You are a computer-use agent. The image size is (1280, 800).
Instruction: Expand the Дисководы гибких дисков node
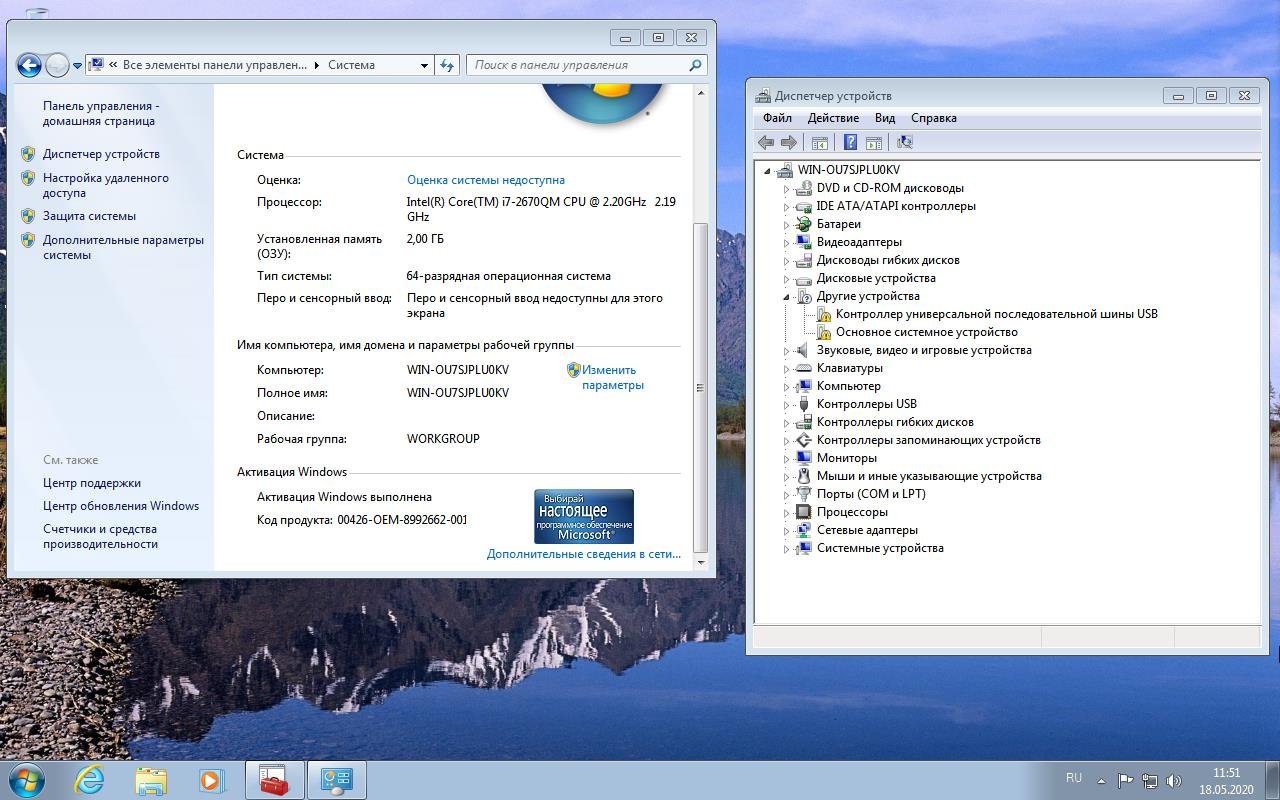point(787,260)
